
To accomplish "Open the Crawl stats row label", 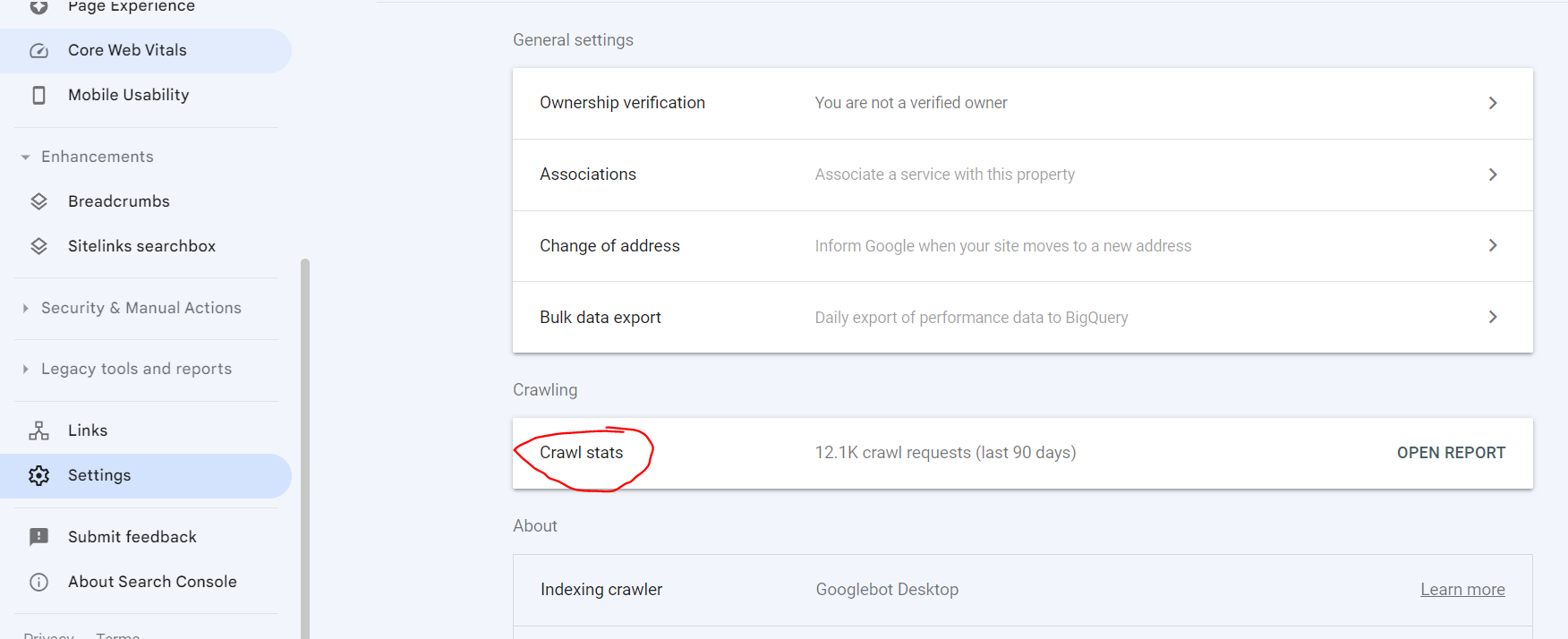I will (x=581, y=453).
